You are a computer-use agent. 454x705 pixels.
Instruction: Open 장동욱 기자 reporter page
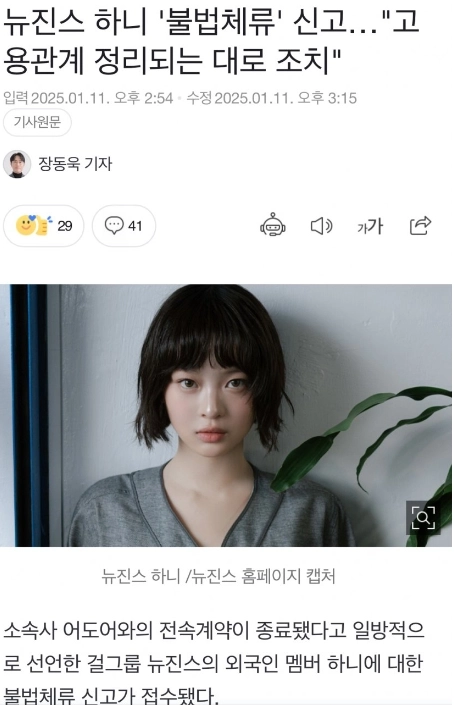(75, 164)
